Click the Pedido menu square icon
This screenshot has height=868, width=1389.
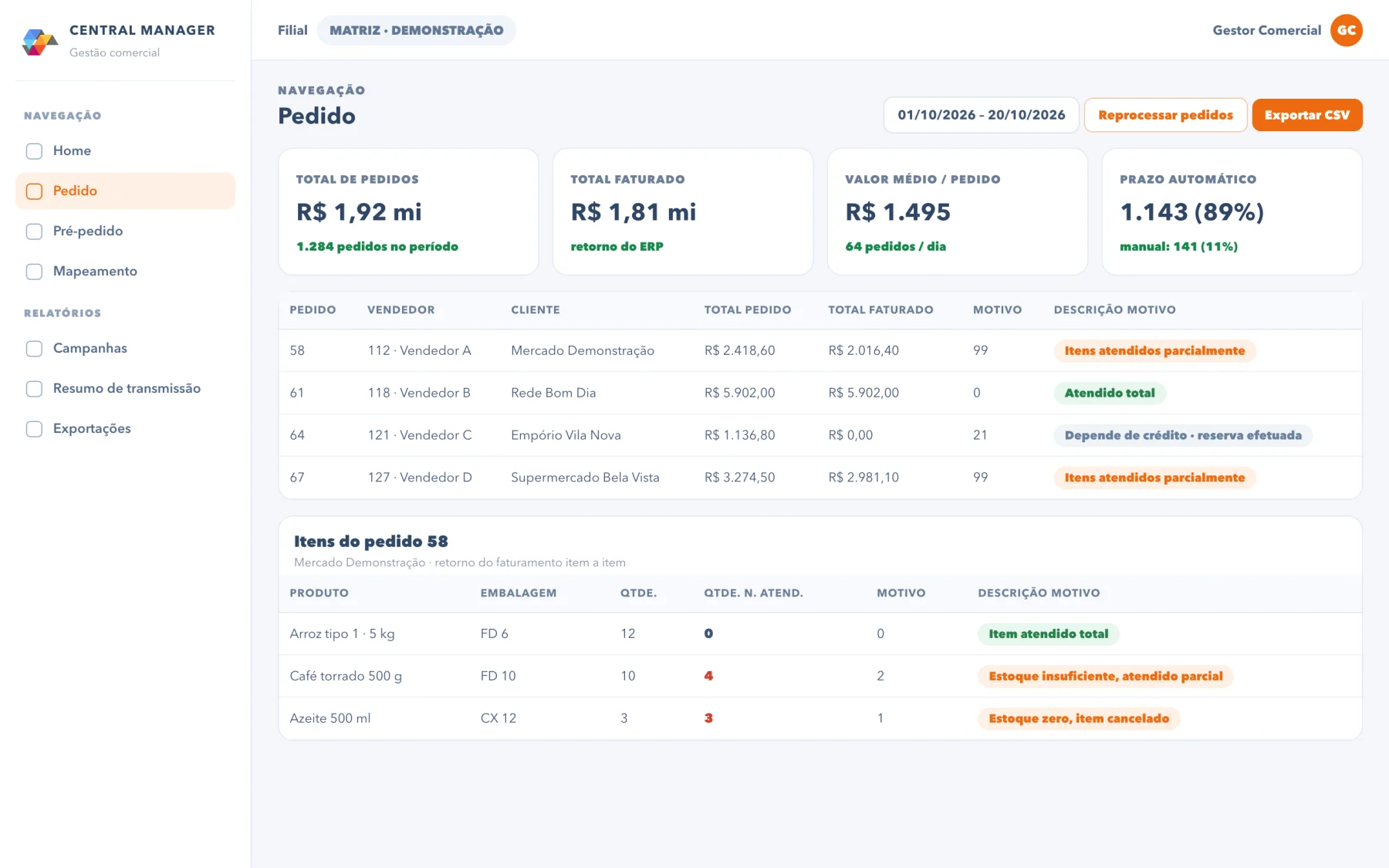(x=34, y=191)
